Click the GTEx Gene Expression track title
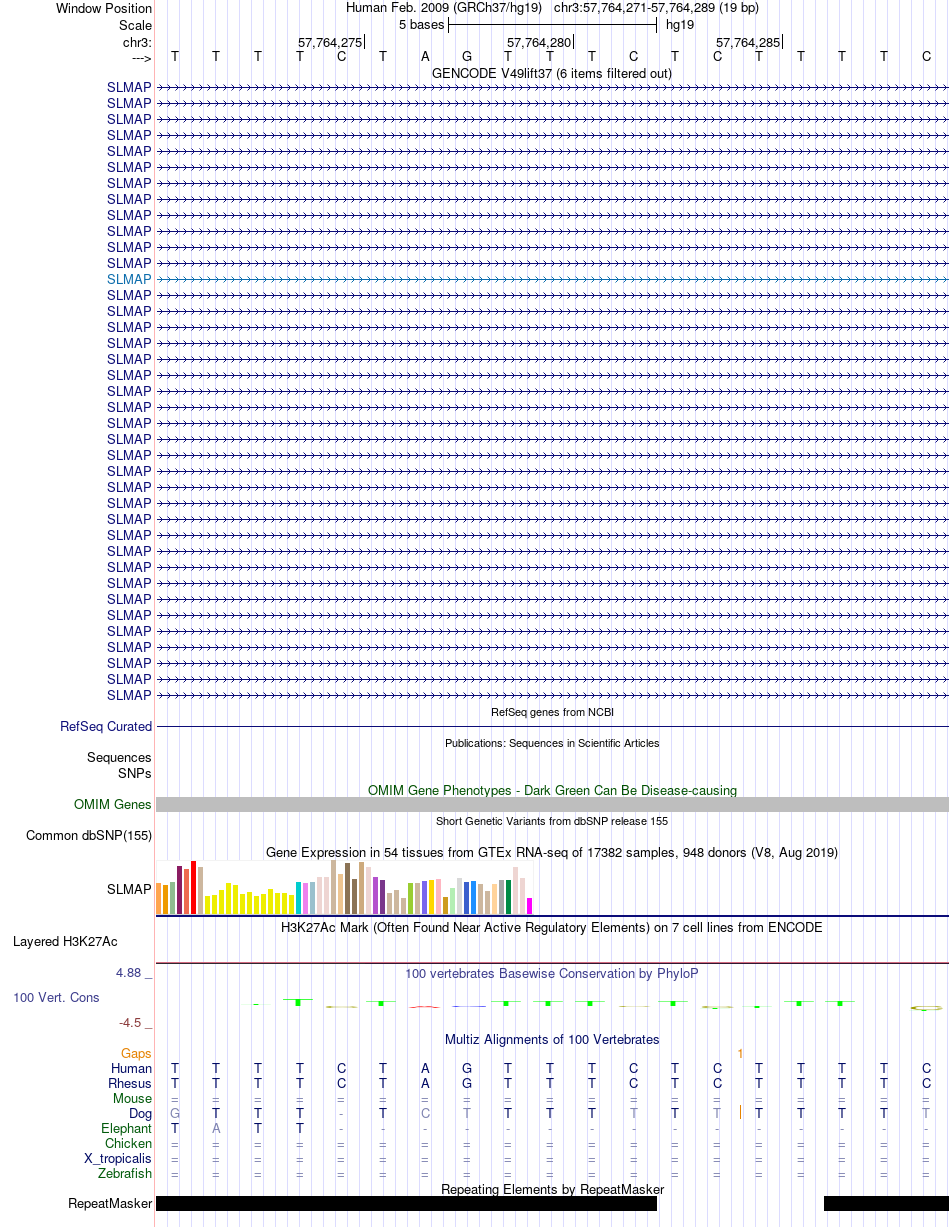Screen dimensions: 950x1227 552,852
